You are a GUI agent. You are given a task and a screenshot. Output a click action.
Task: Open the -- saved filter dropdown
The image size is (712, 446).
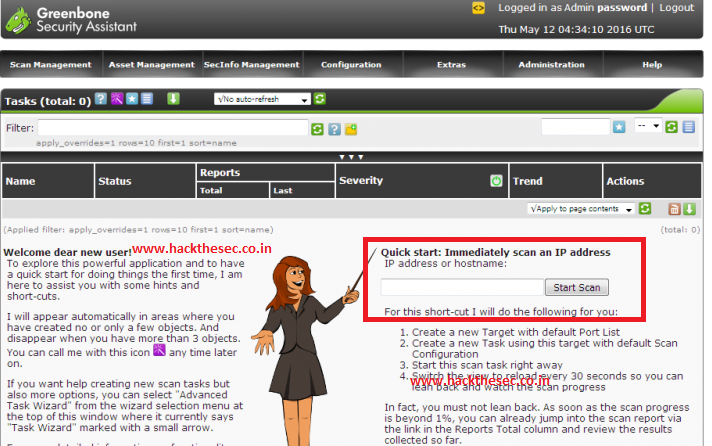[648, 126]
